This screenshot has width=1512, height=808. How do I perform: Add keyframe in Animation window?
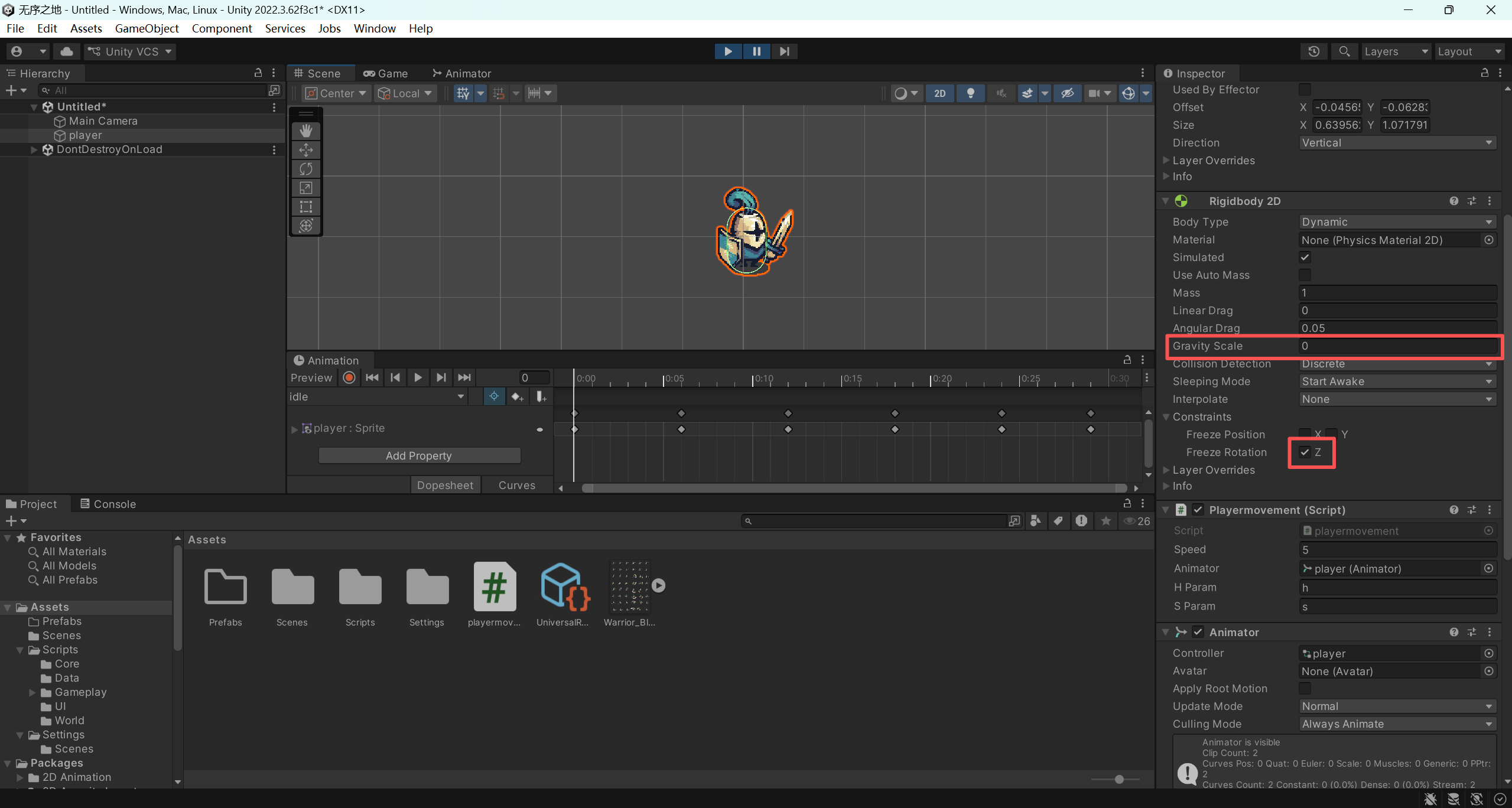(518, 397)
